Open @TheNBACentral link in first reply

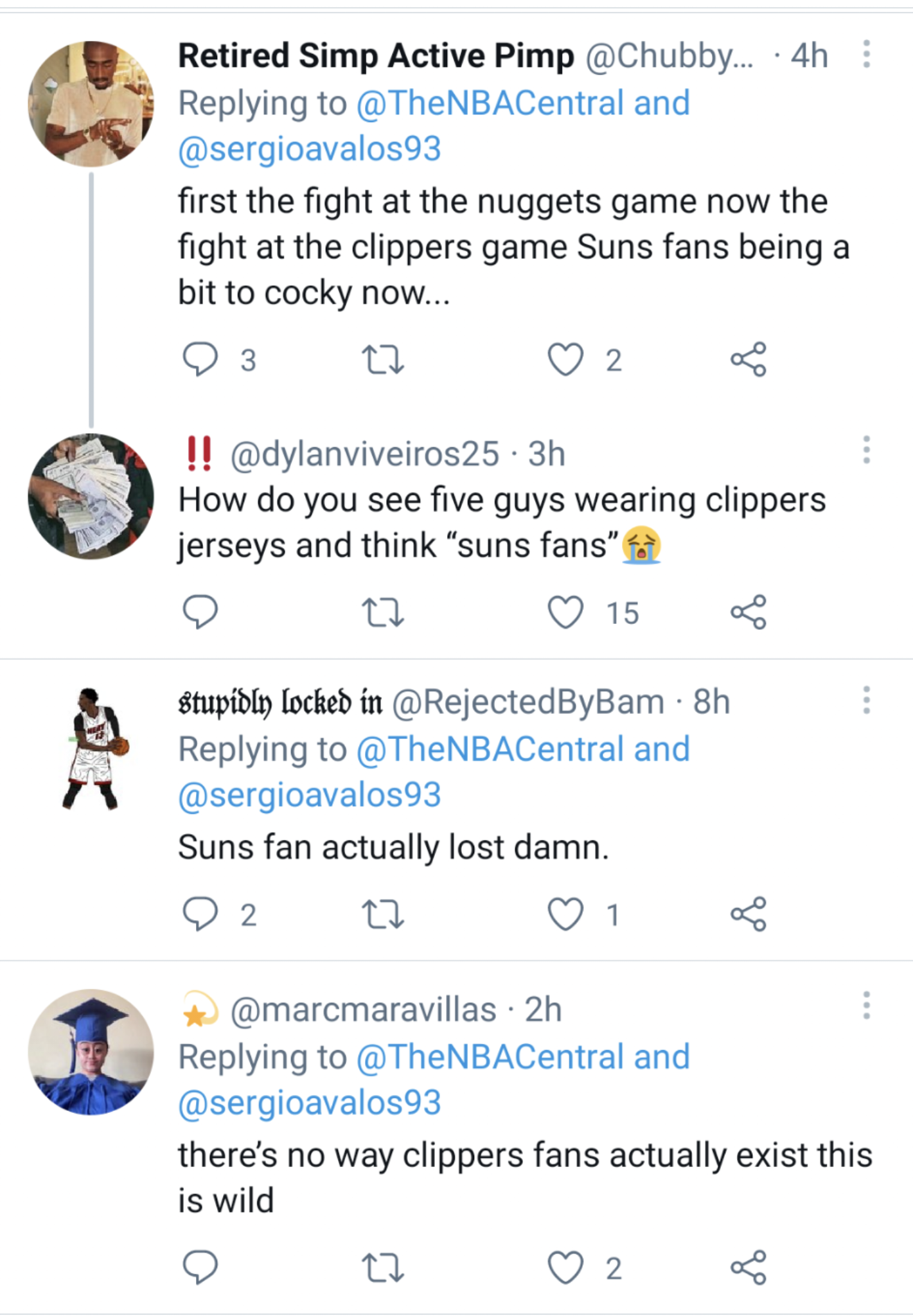490,103
